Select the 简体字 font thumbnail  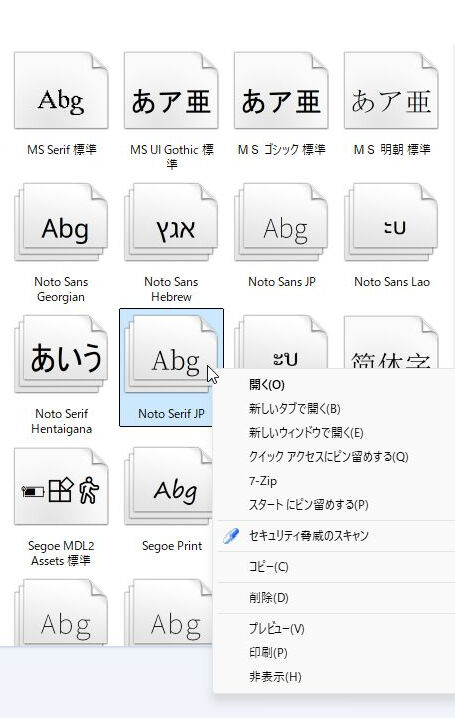tap(391, 342)
